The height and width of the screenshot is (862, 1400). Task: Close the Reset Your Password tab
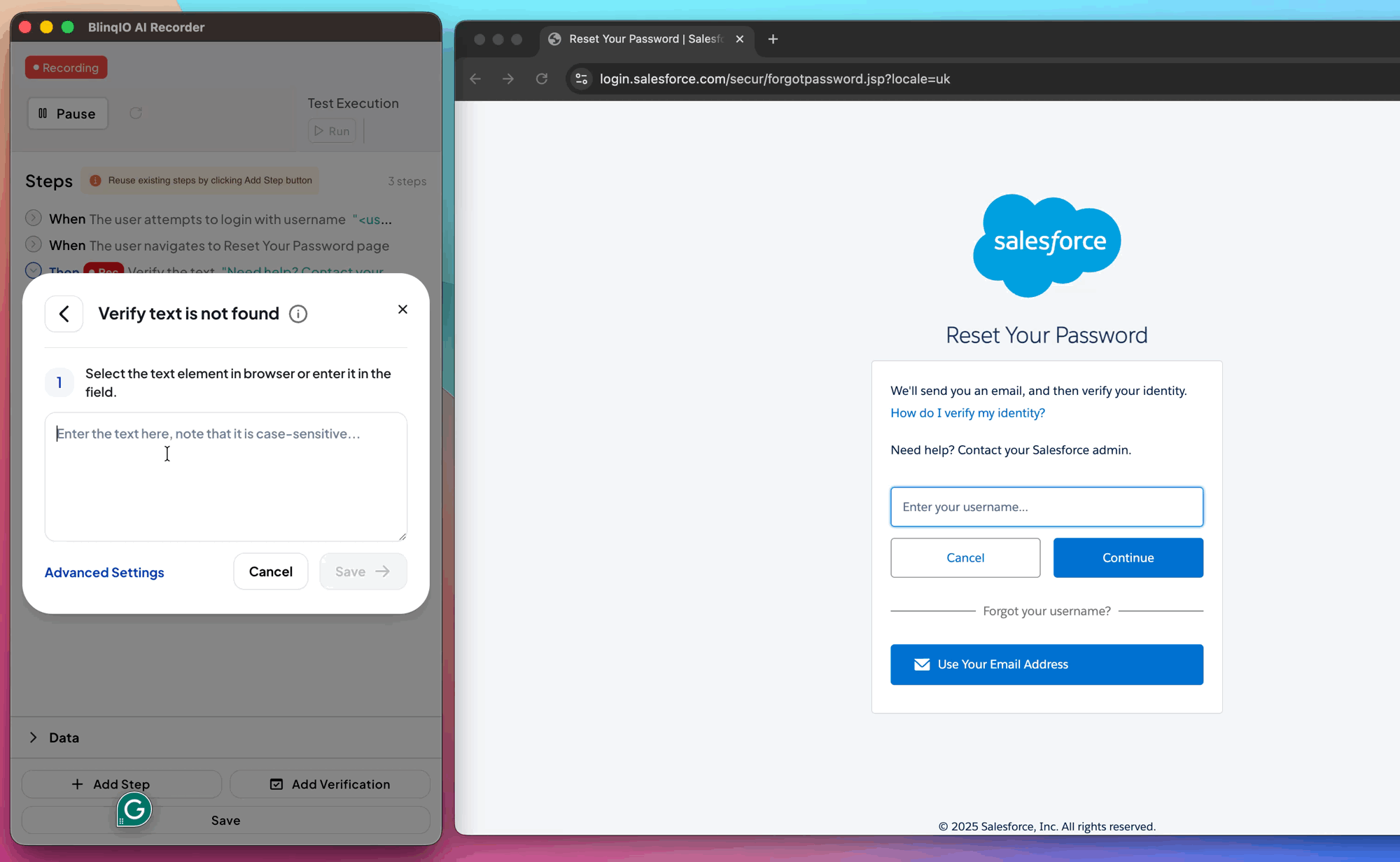coord(739,39)
